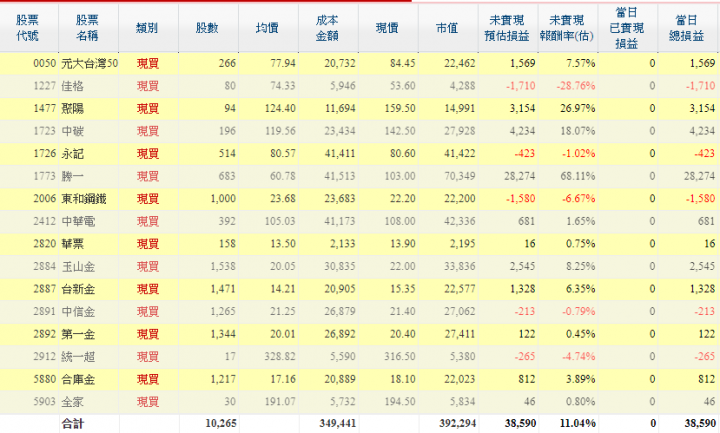The image size is (720, 433).
Task: Select stock code 2006
Action: pyautogui.click(x=45, y=198)
